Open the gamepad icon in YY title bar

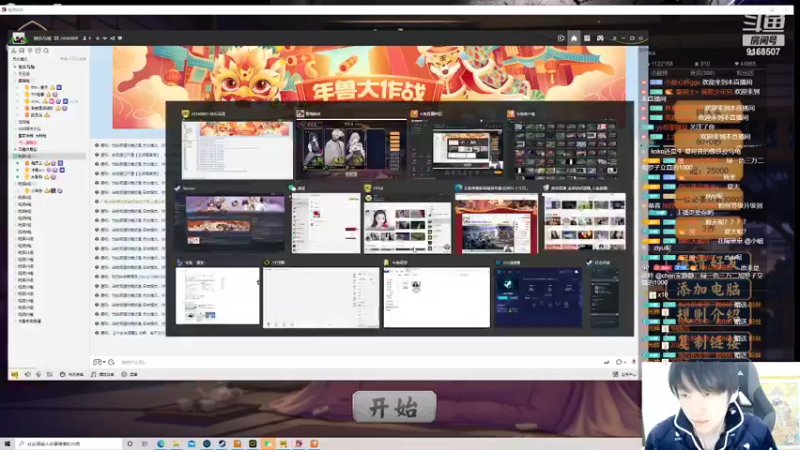coord(601,38)
